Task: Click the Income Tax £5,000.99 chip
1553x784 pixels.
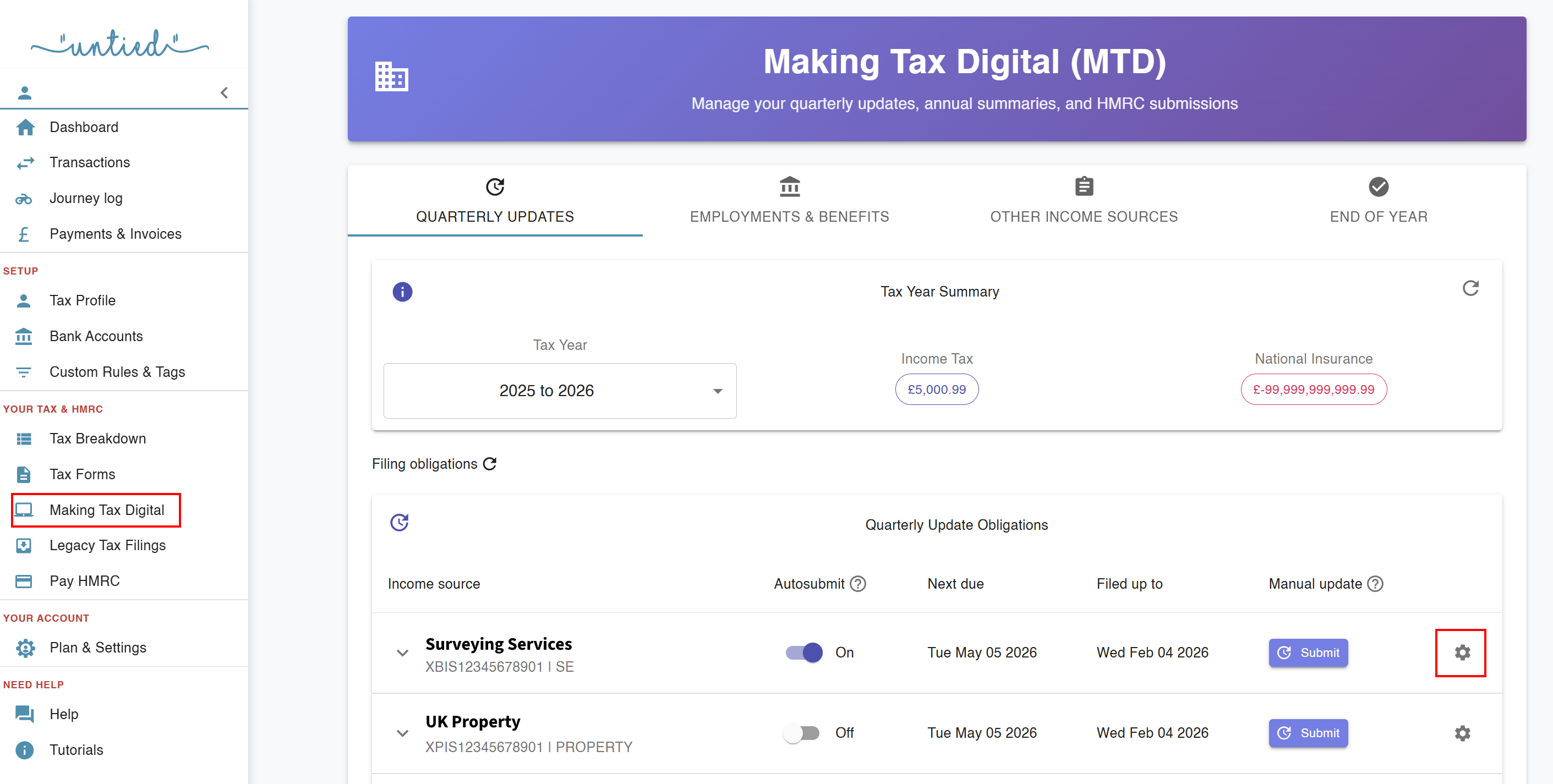Action: tap(937, 390)
